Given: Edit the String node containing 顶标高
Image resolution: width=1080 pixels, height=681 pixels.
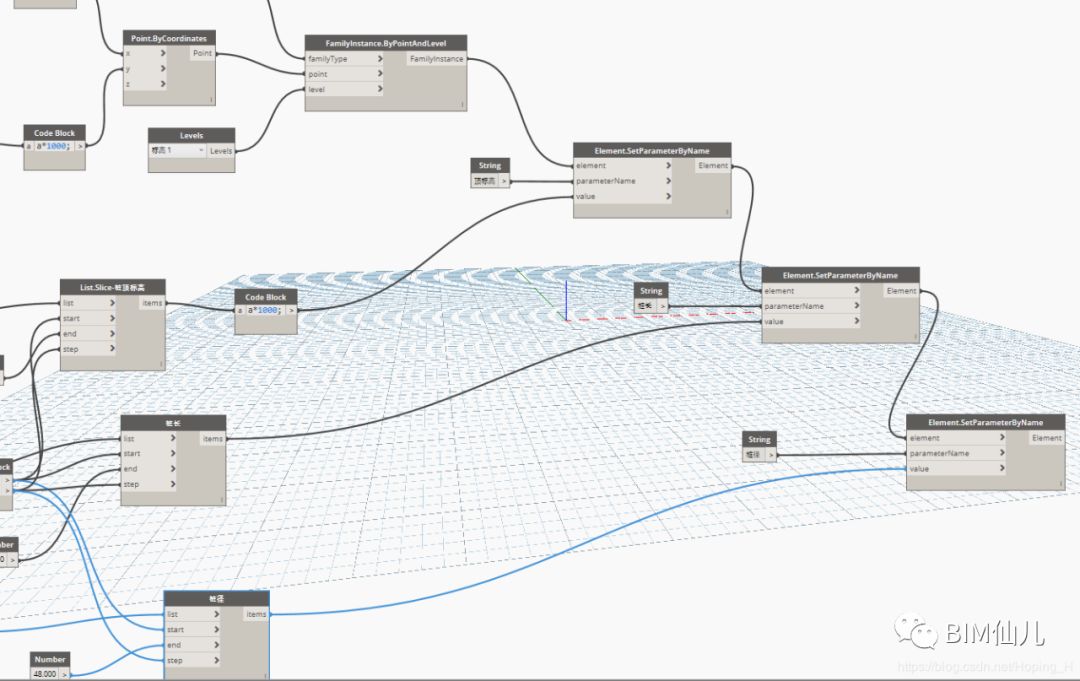Looking at the screenshot, I should pyautogui.click(x=485, y=181).
